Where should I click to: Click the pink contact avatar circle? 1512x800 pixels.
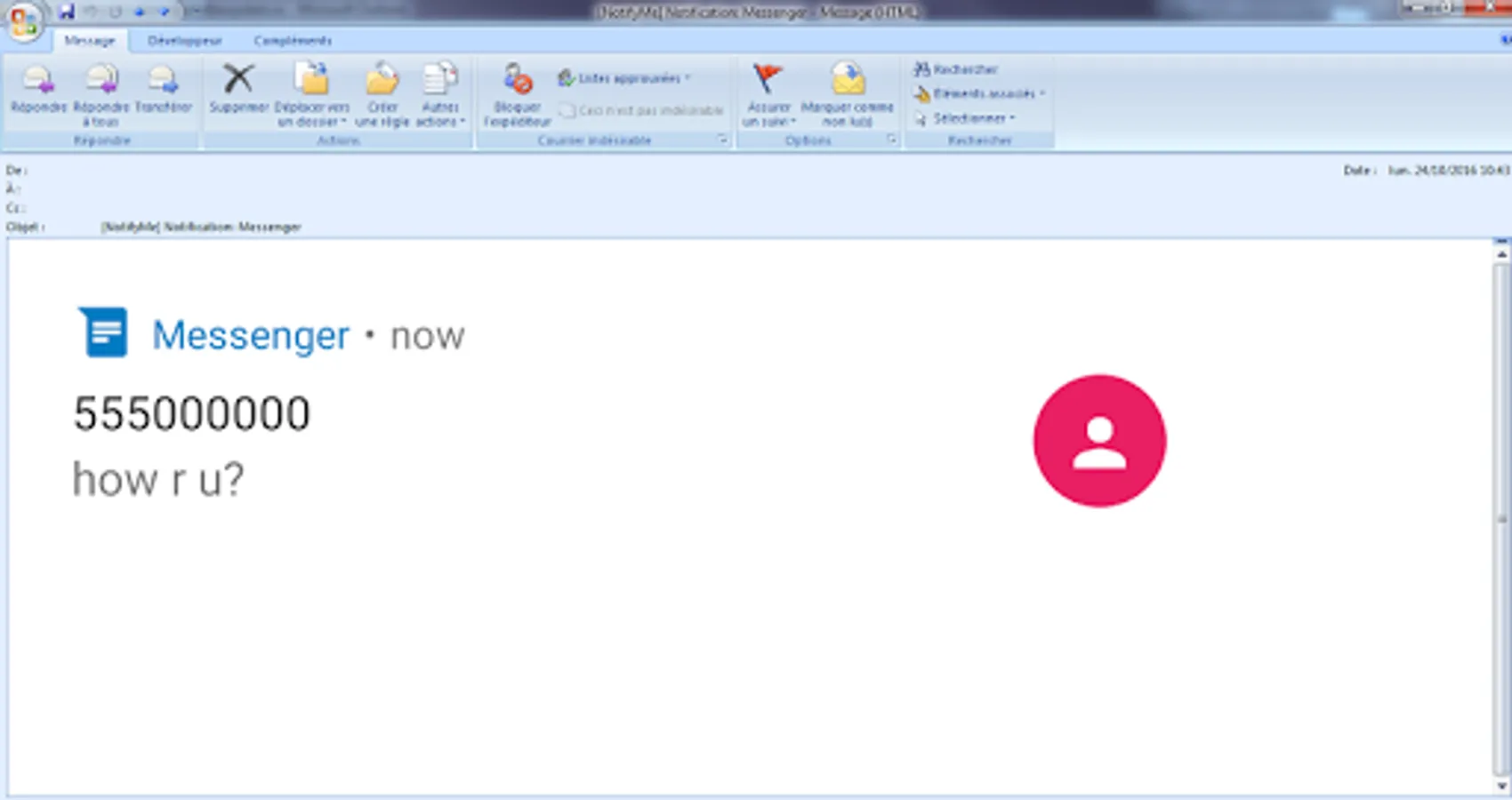point(1099,441)
